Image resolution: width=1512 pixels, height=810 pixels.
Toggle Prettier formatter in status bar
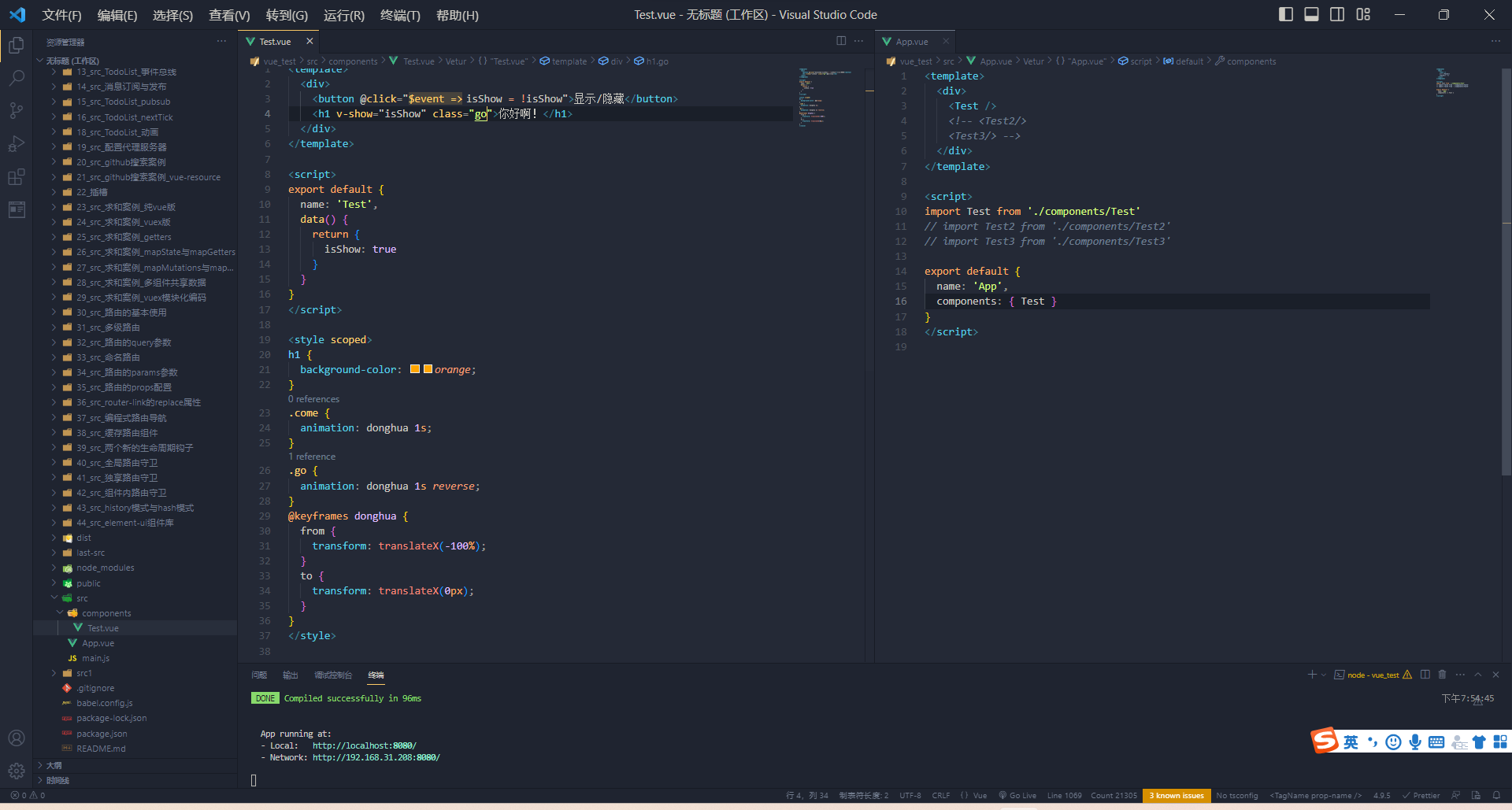[1421, 795]
